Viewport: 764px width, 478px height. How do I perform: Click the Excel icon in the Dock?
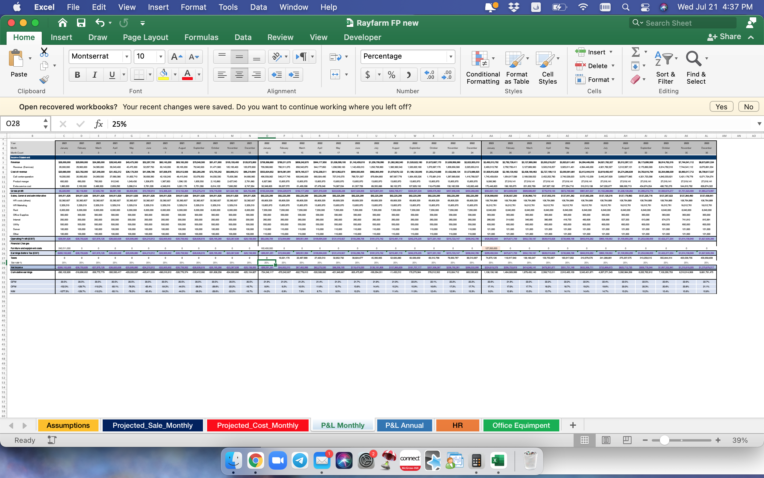[498, 460]
